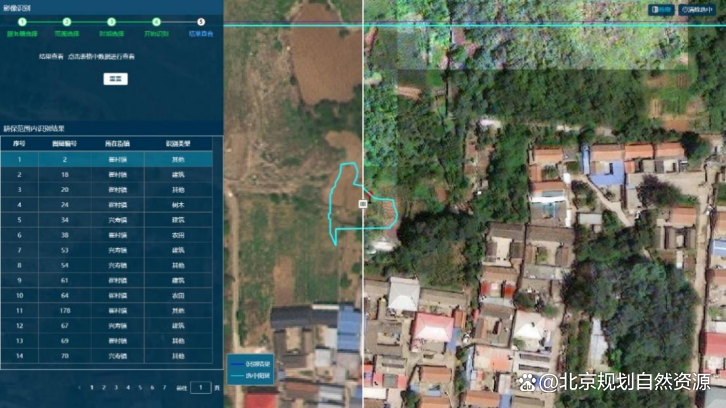
Task: Select step 3 circle in progress bar
Action: click(111, 21)
